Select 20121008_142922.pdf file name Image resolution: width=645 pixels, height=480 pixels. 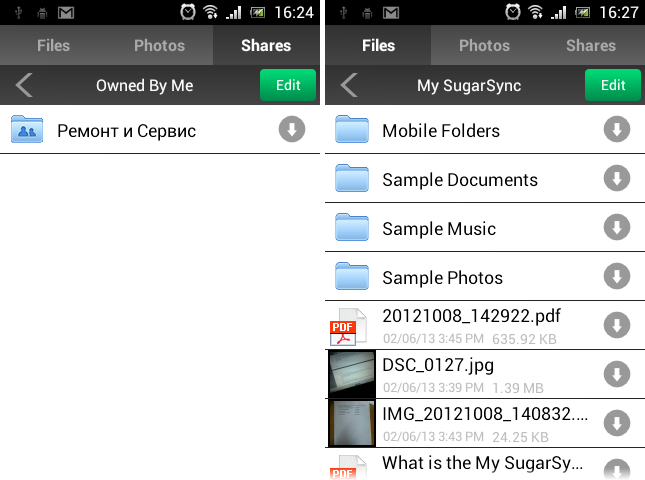pyautogui.click(x=471, y=316)
